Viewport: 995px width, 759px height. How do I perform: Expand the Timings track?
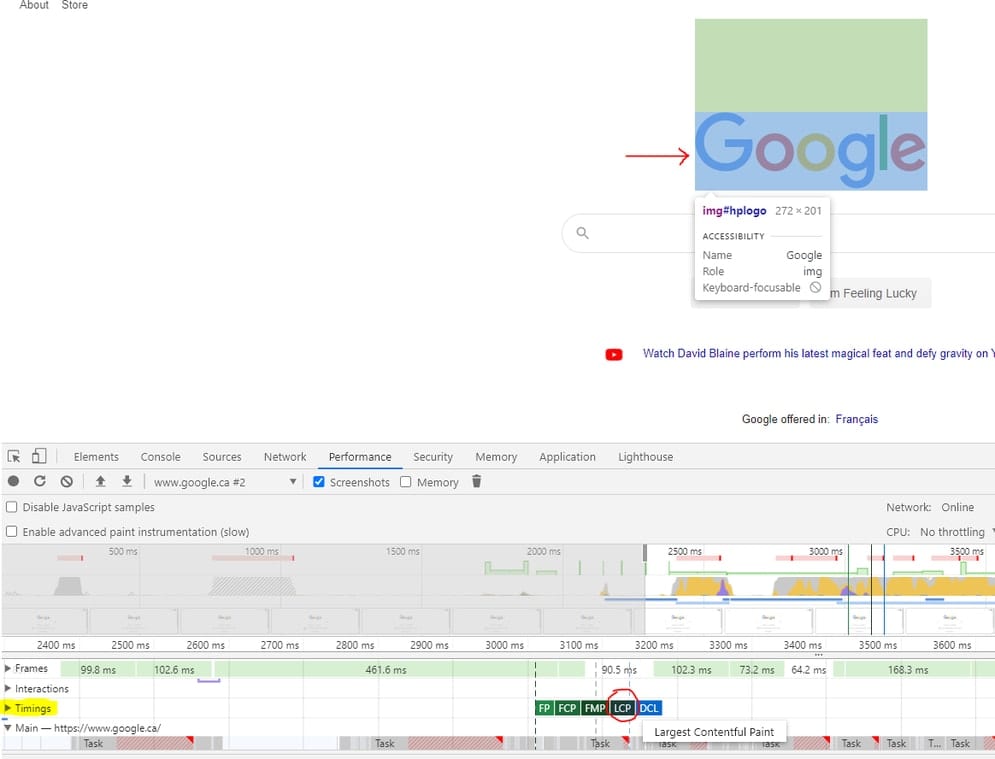[x=8, y=708]
